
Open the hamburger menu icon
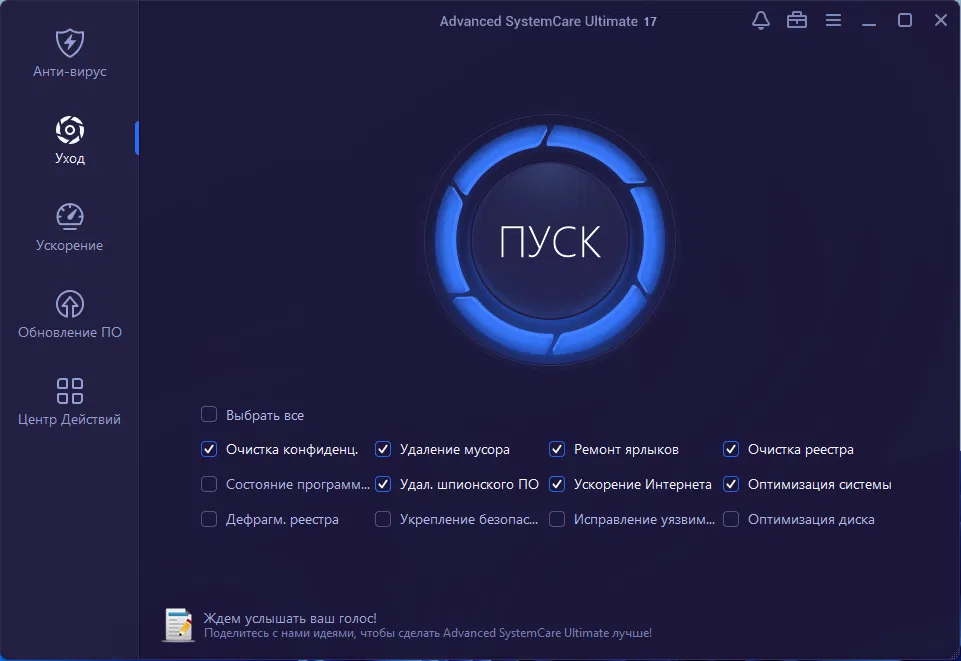coord(833,19)
